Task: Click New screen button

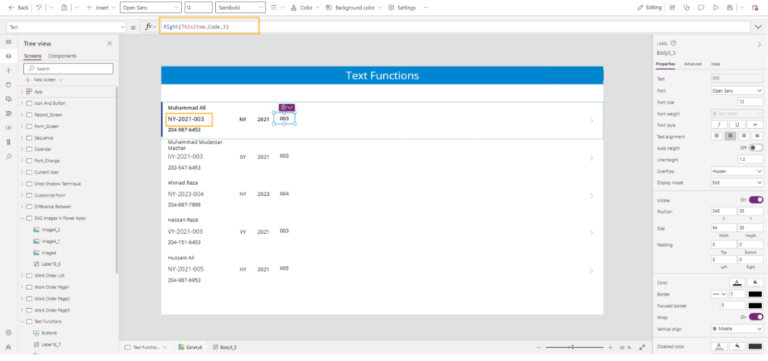Action: click(x=44, y=79)
